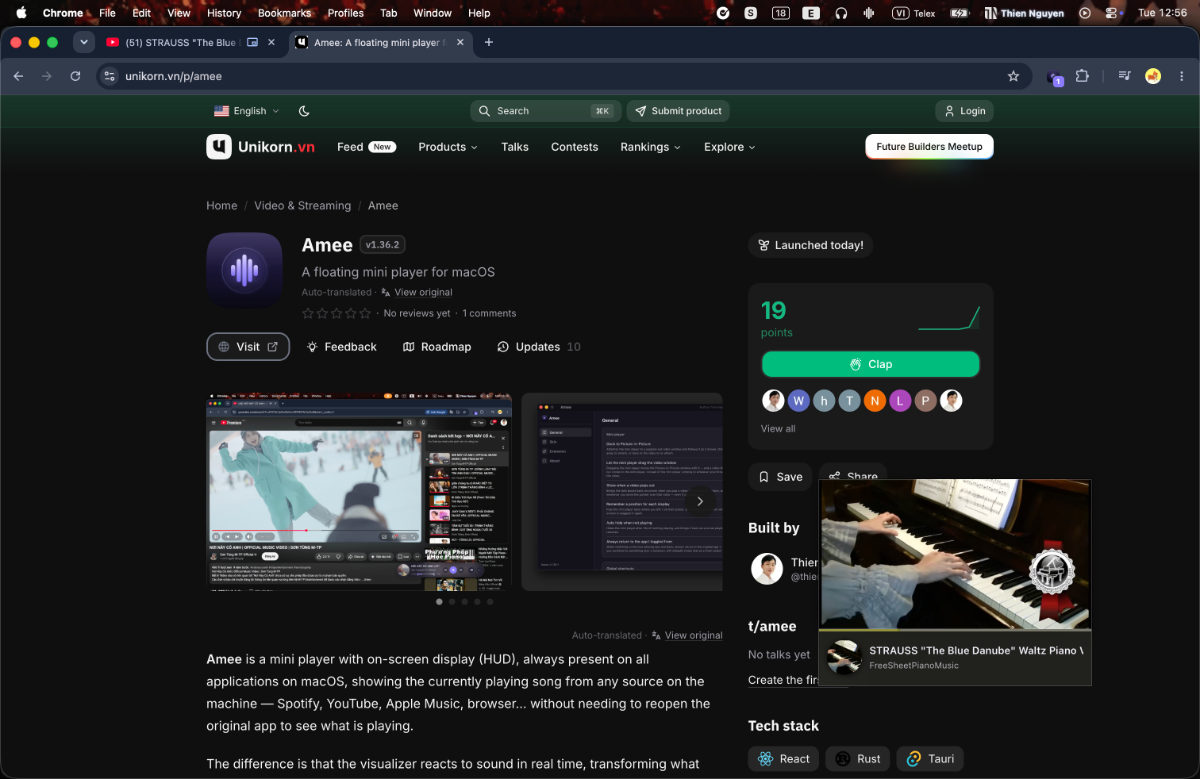Click the STRAUSS Blue Danube song title

pyautogui.click(x=976, y=651)
